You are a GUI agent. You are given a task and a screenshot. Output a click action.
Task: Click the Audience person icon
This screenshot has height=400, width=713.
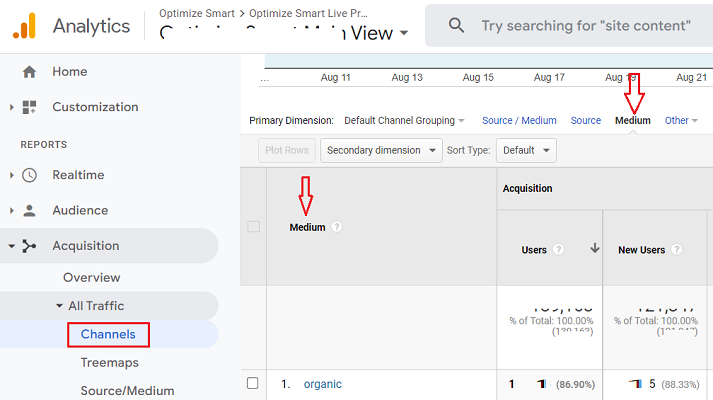[29, 211]
